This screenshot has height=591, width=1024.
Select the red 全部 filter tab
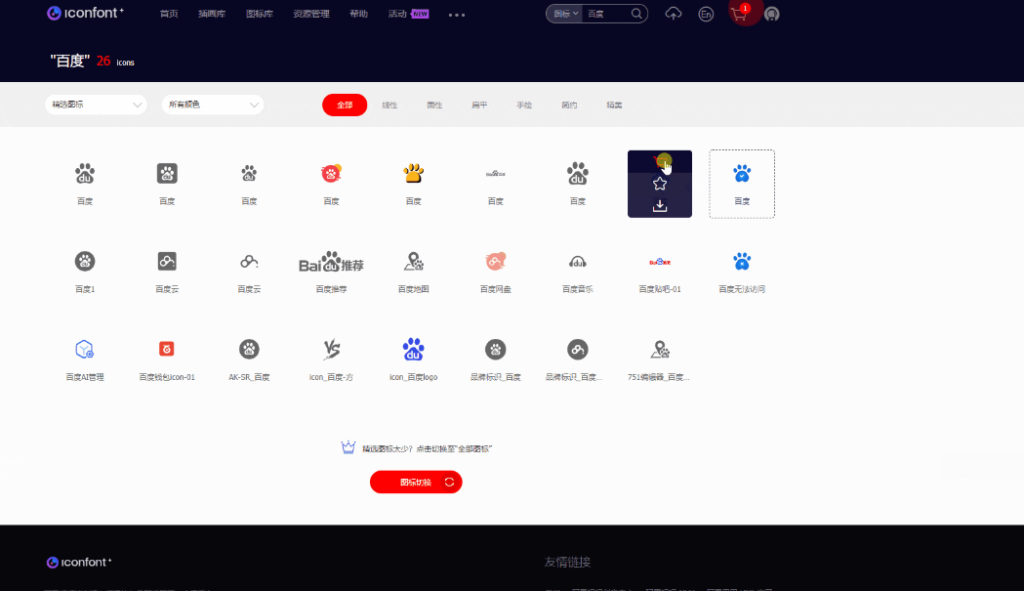[x=344, y=105]
